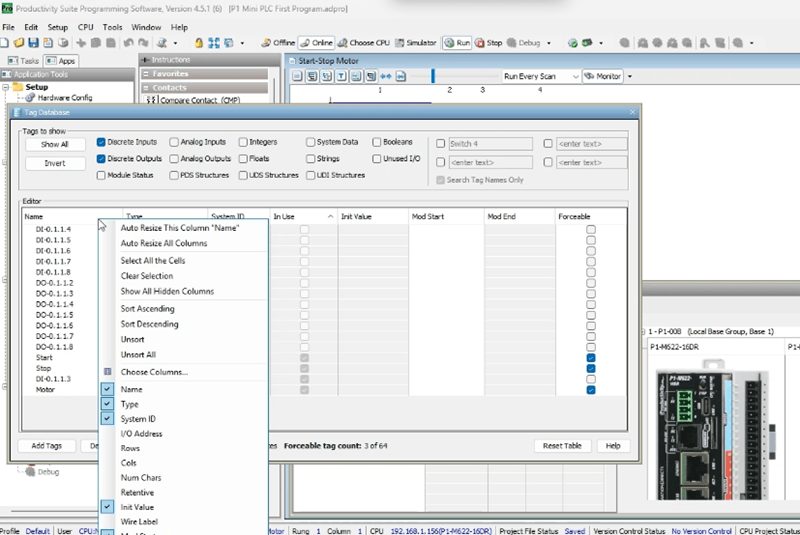Switch the CPU to Online mode
The image size is (800, 535).
tap(317, 43)
